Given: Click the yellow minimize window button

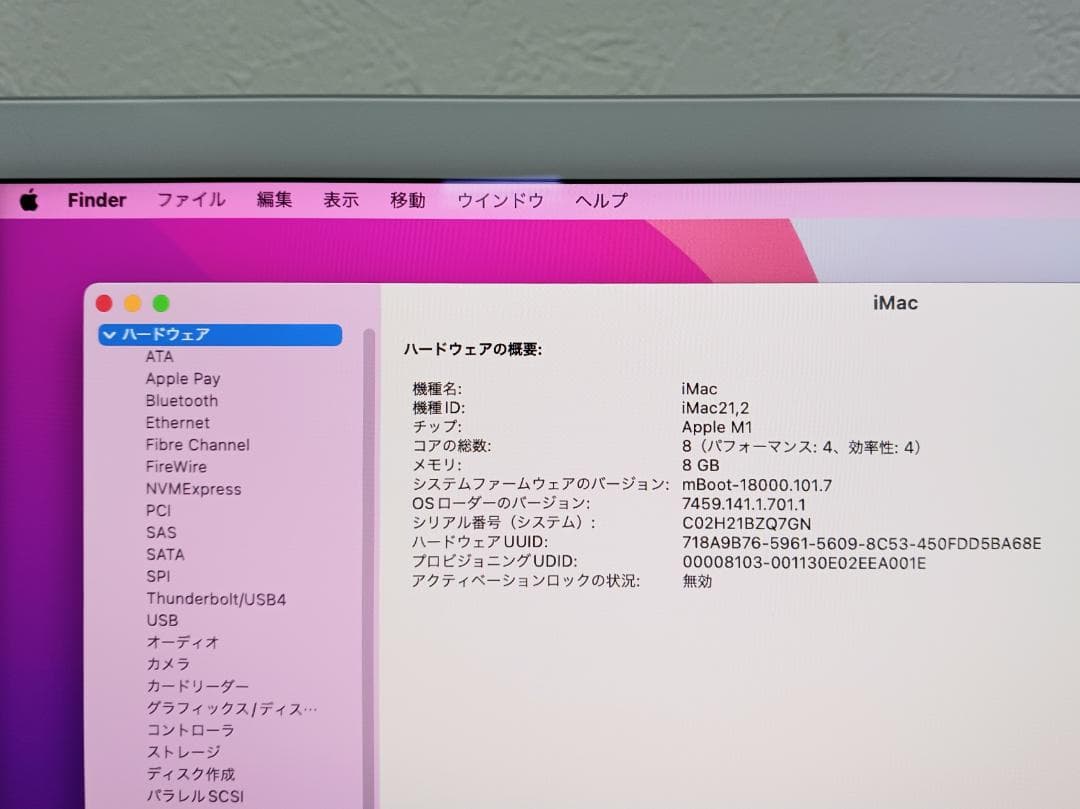Looking at the screenshot, I should (132, 304).
